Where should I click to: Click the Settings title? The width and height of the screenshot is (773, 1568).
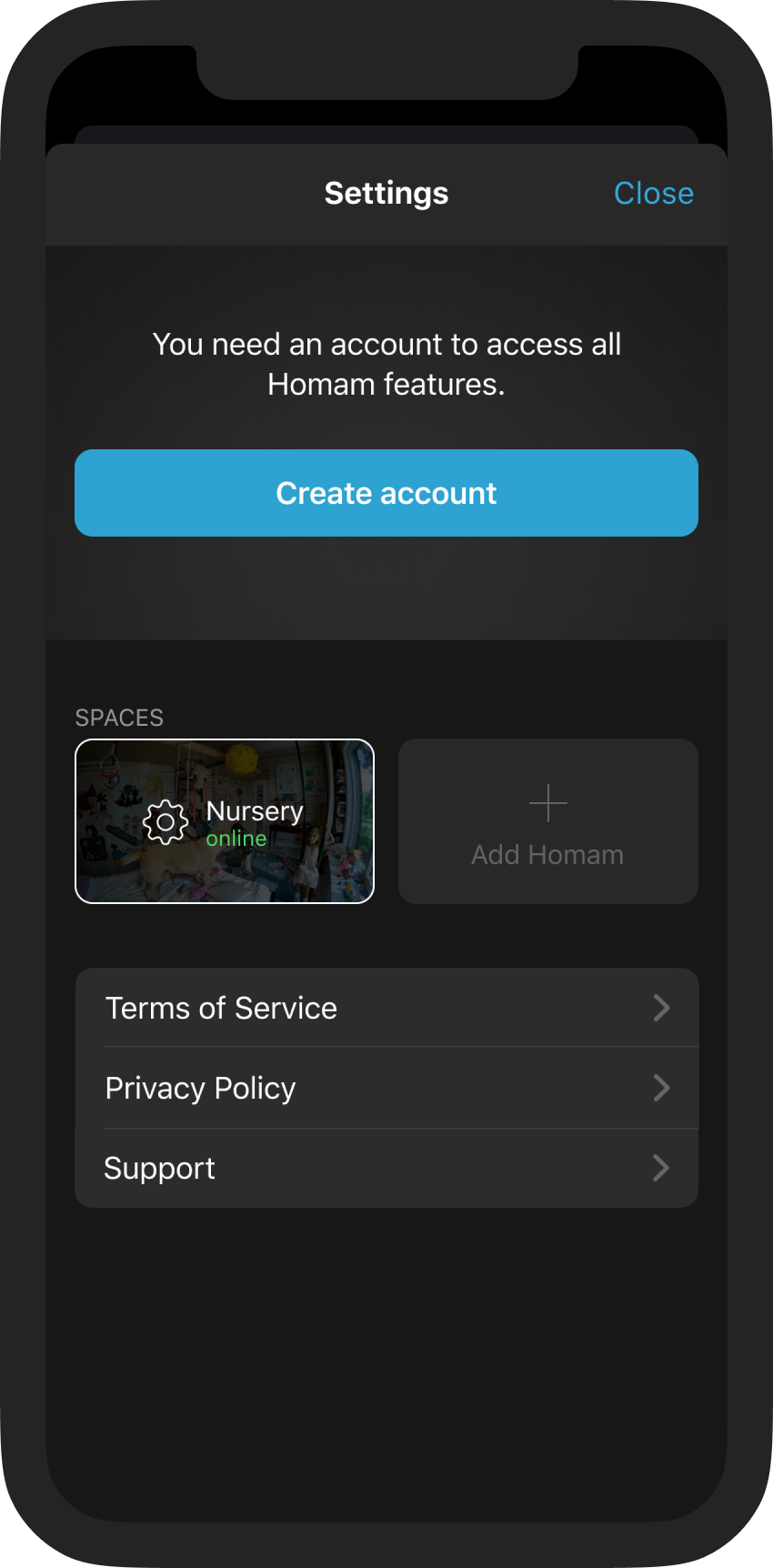point(386,193)
